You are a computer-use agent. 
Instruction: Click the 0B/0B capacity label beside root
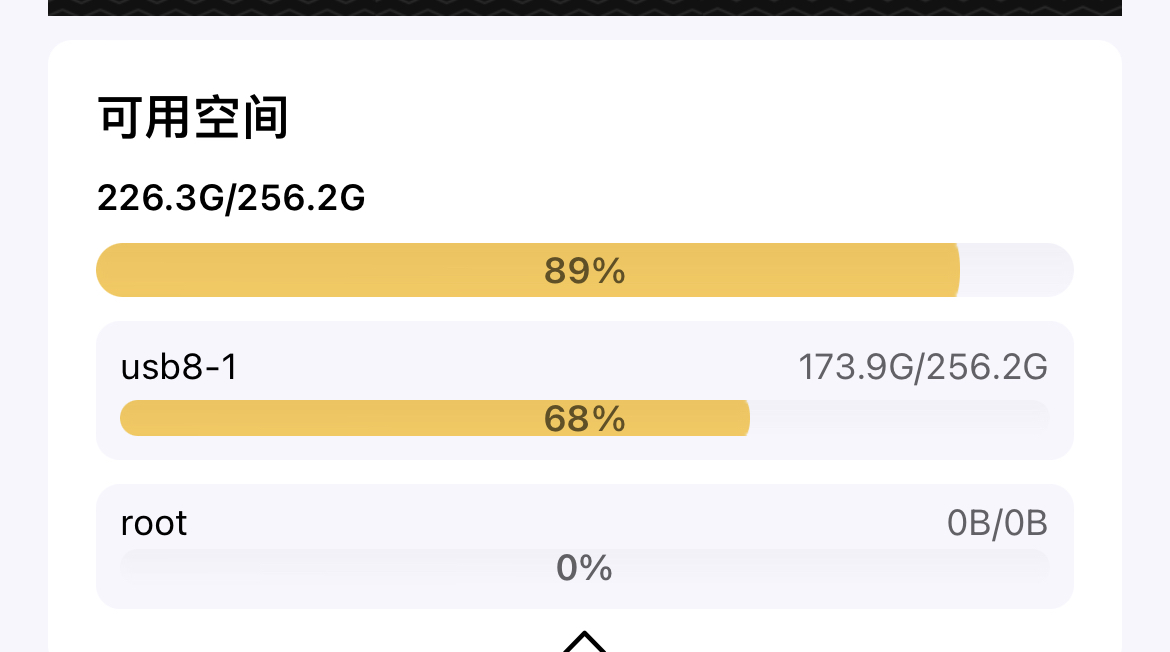click(x=997, y=522)
